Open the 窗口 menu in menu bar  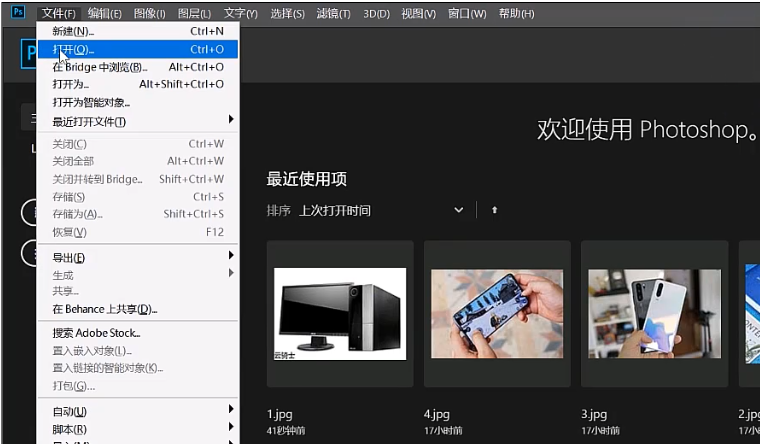[x=467, y=13]
